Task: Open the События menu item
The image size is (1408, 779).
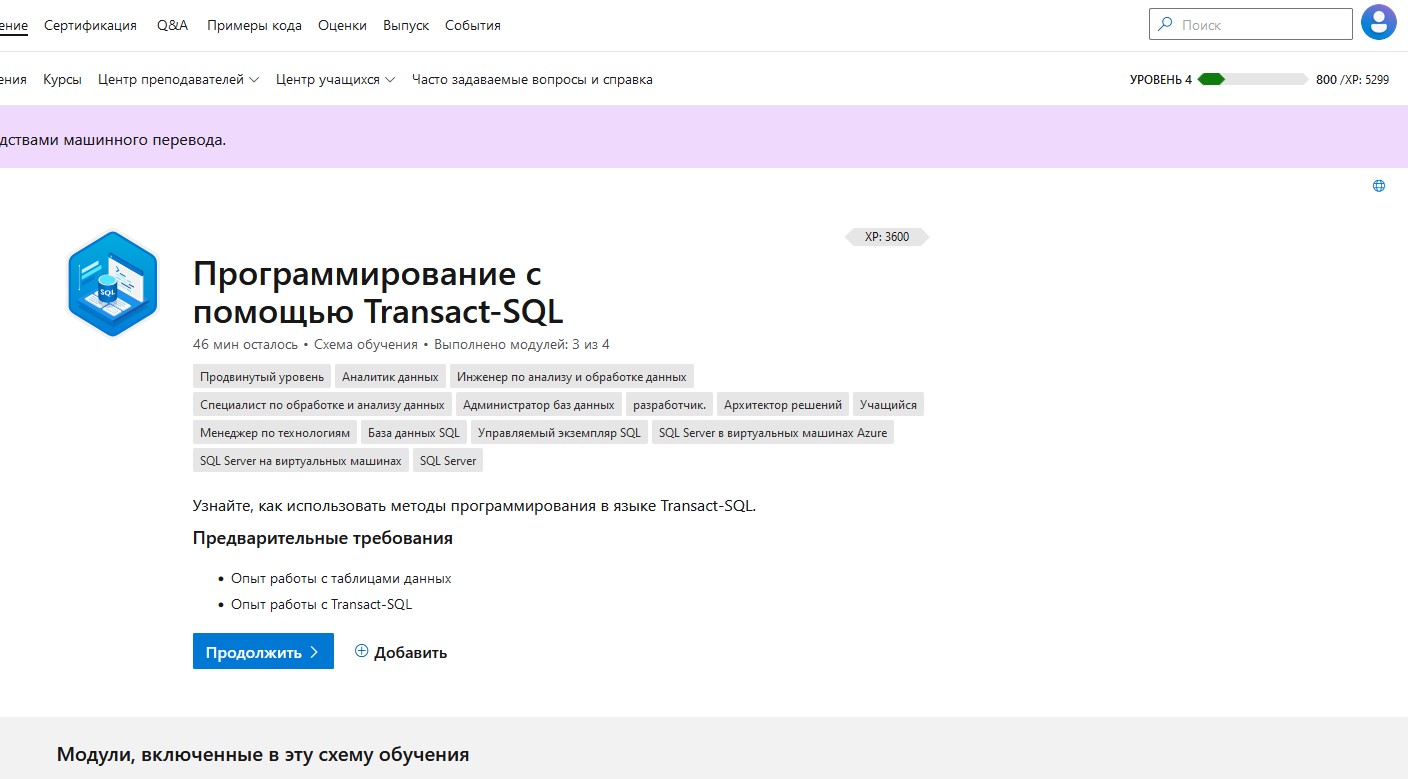Action: (x=473, y=25)
